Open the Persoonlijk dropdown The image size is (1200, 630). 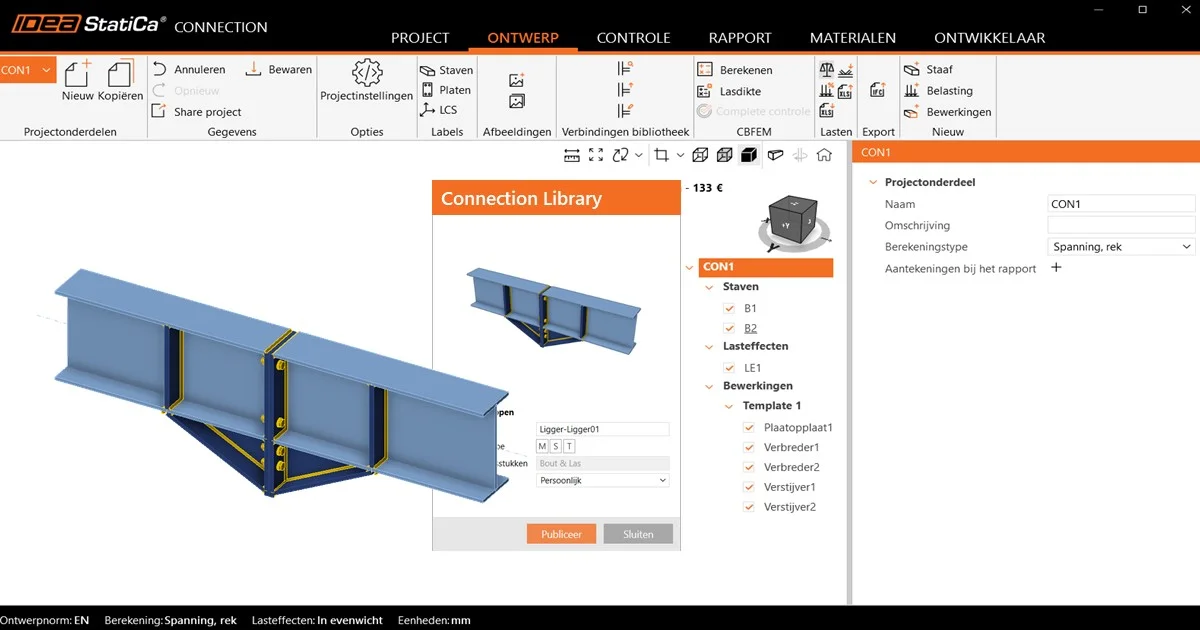pos(603,480)
